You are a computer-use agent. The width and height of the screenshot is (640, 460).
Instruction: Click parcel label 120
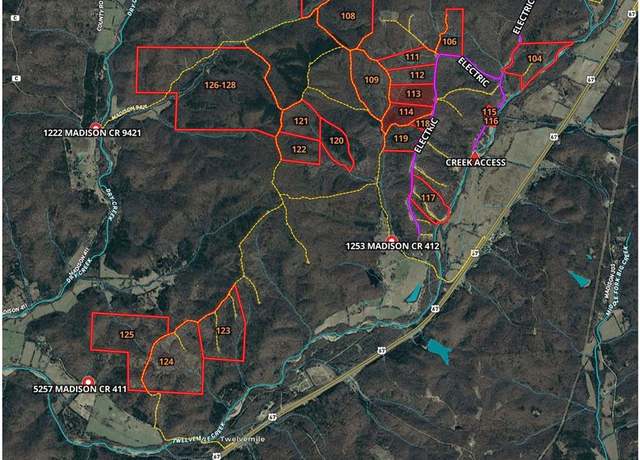336,140
